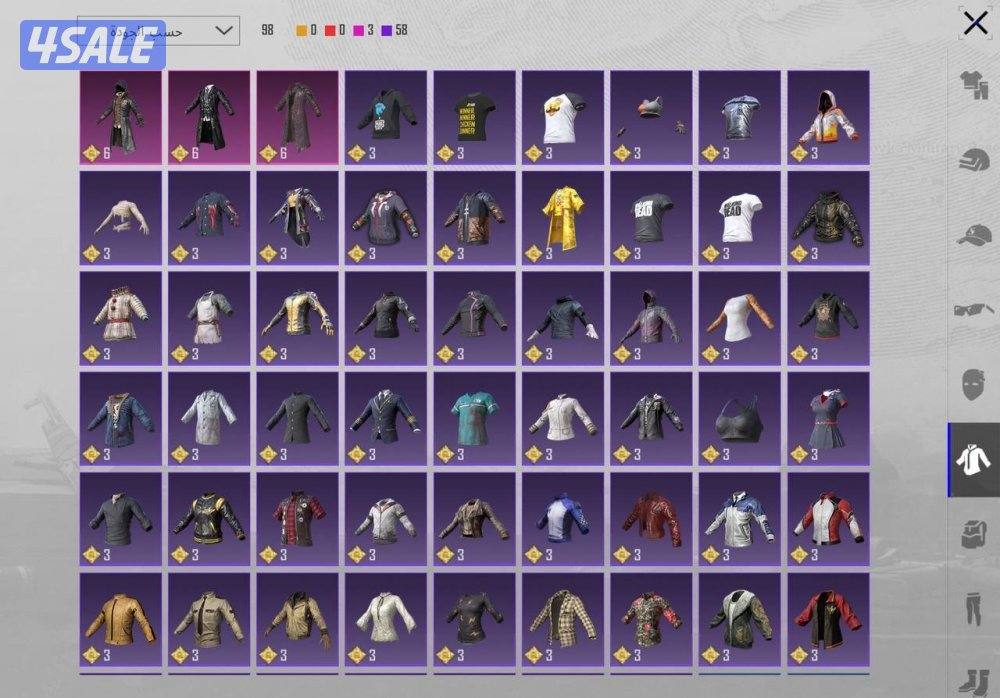Open the sunglasses category icon
1000x698 pixels.
coord(974,310)
